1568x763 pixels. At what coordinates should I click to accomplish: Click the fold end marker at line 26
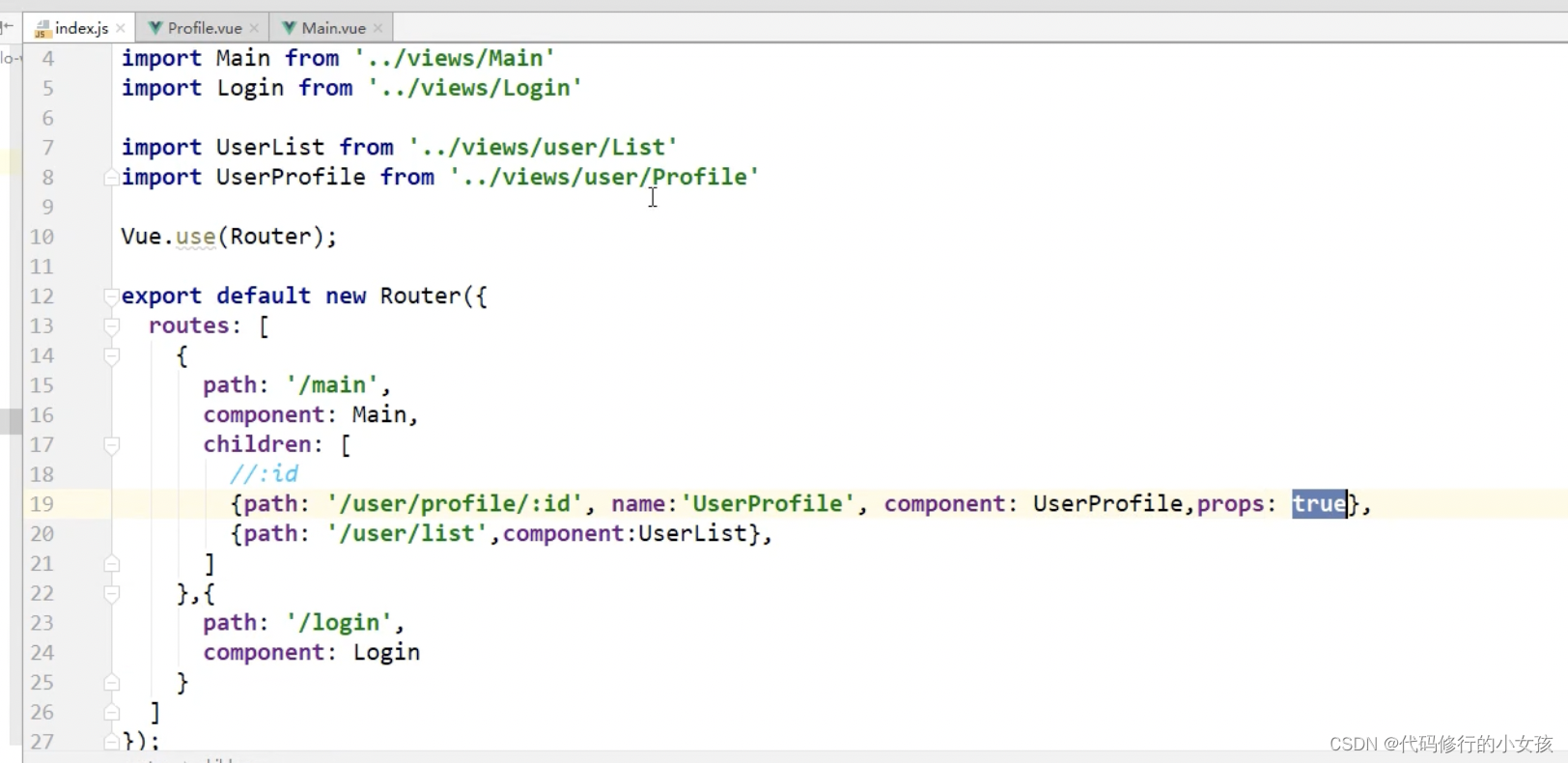click(112, 712)
